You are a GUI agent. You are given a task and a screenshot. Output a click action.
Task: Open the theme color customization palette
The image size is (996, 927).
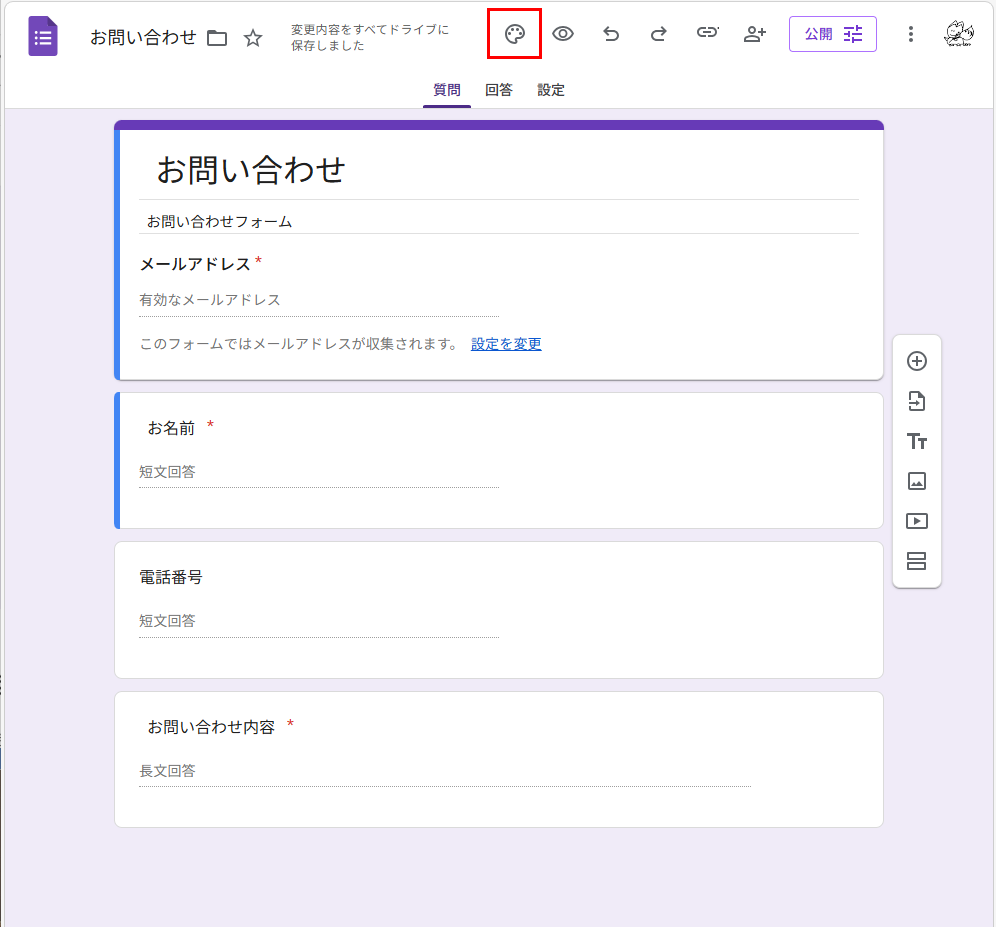click(x=513, y=33)
